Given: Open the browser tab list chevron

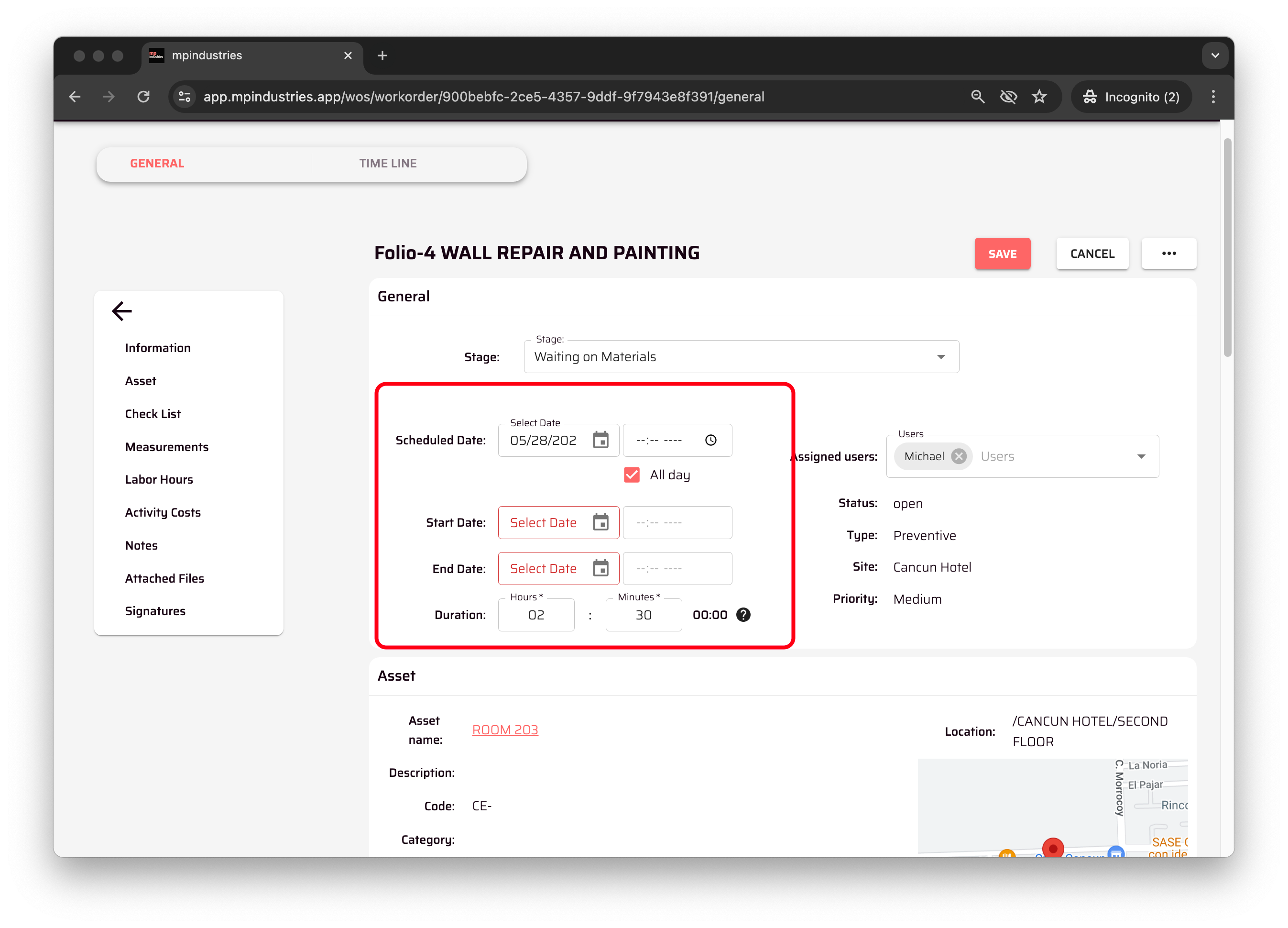Looking at the screenshot, I should pyautogui.click(x=1215, y=55).
